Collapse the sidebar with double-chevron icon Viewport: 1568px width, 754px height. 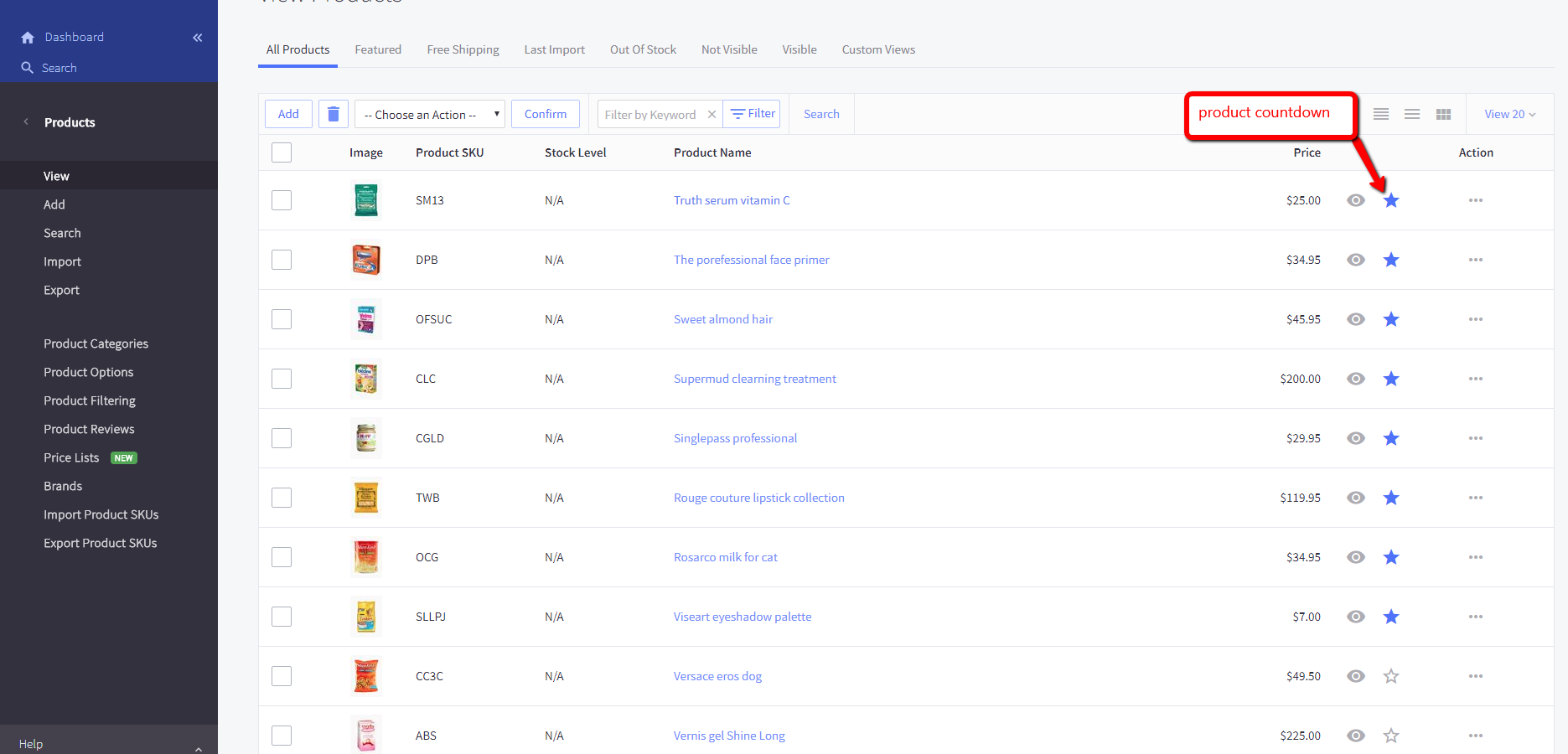tap(198, 38)
